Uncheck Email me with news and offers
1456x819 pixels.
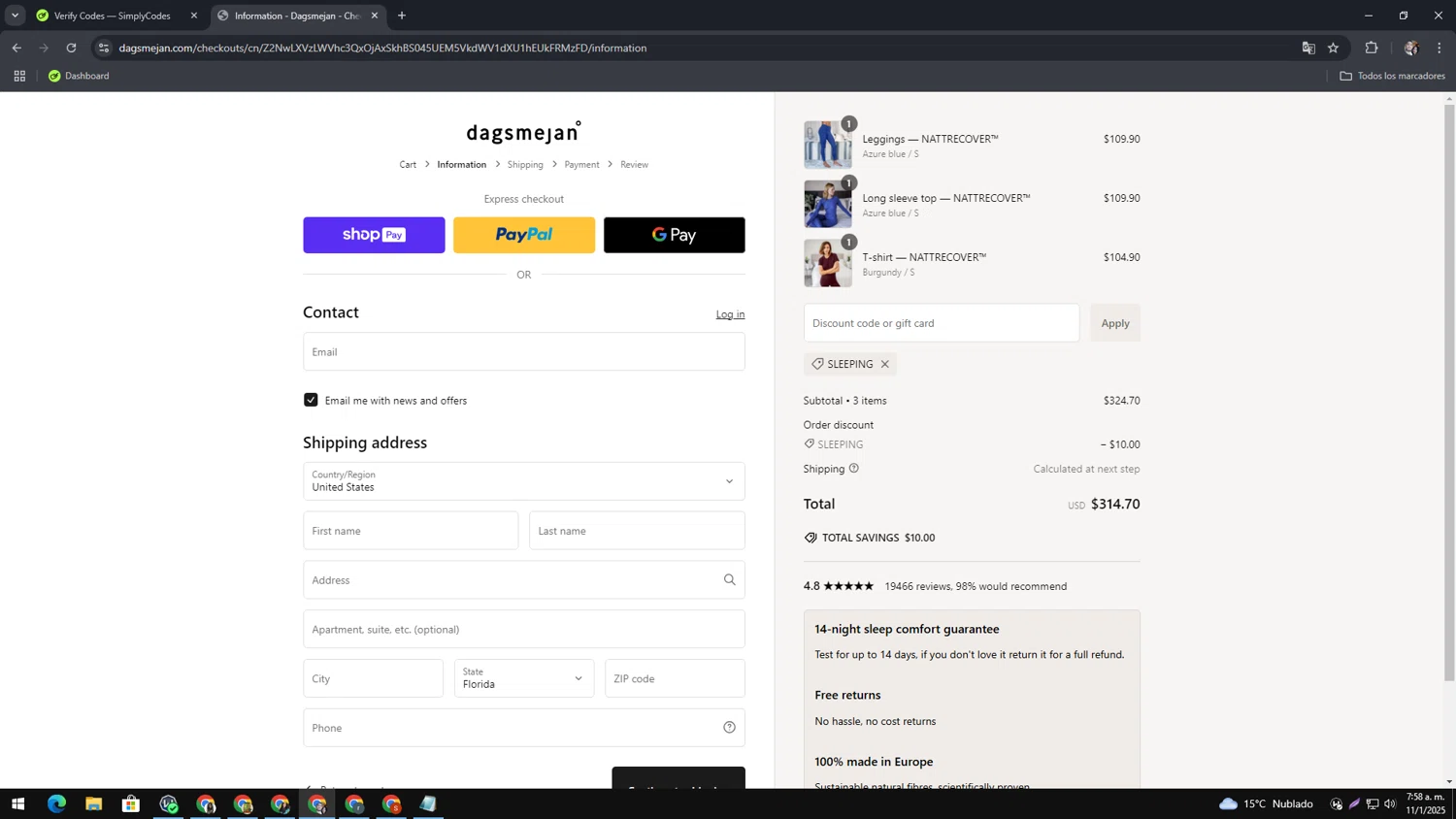tap(311, 400)
